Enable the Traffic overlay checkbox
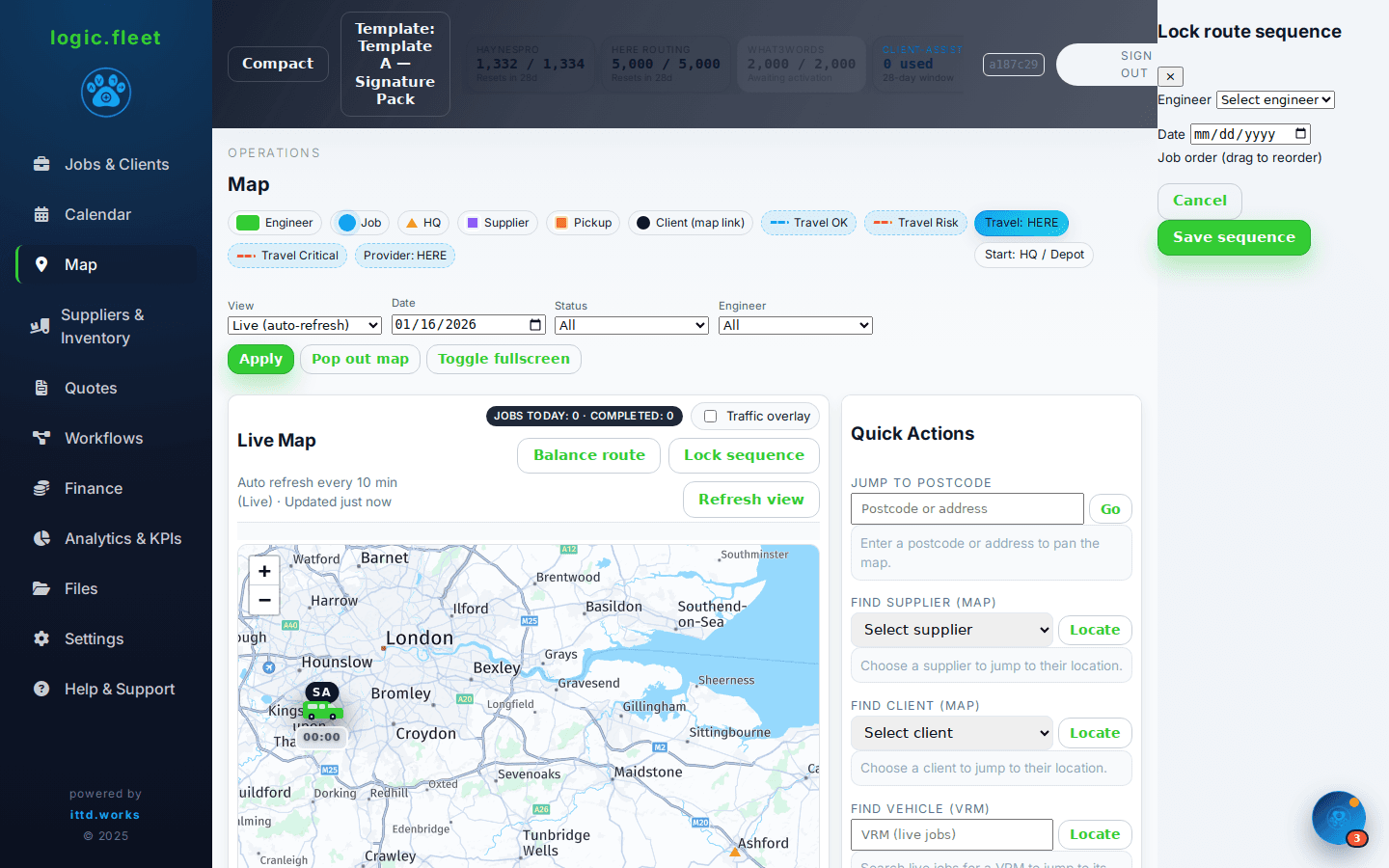The image size is (1389, 868). click(x=711, y=416)
